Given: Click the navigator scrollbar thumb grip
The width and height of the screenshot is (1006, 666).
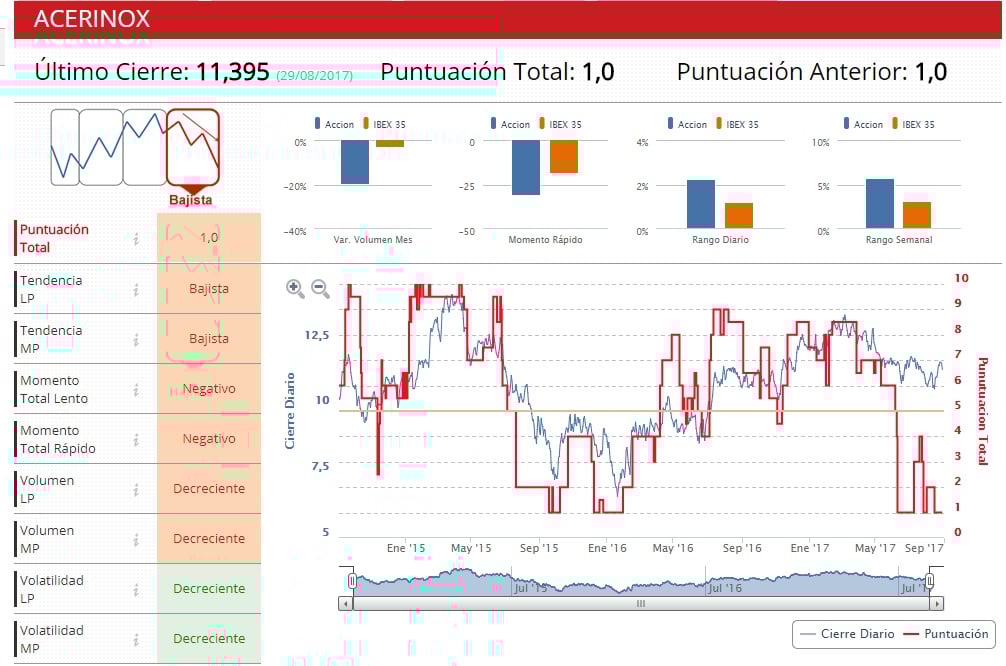Looking at the screenshot, I should pyautogui.click(x=640, y=604).
